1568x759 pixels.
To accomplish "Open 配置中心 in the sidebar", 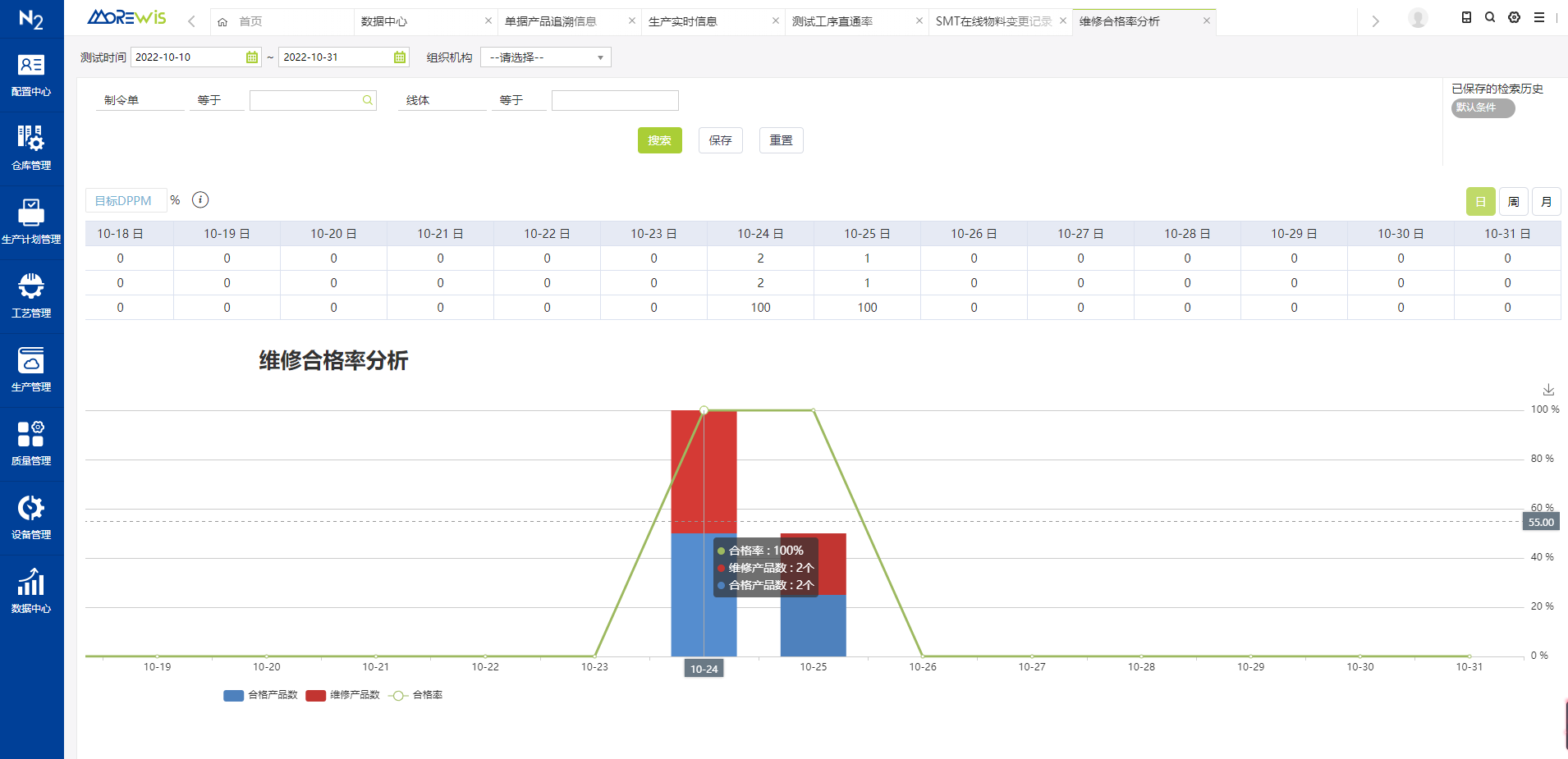I will pyautogui.click(x=31, y=75).
